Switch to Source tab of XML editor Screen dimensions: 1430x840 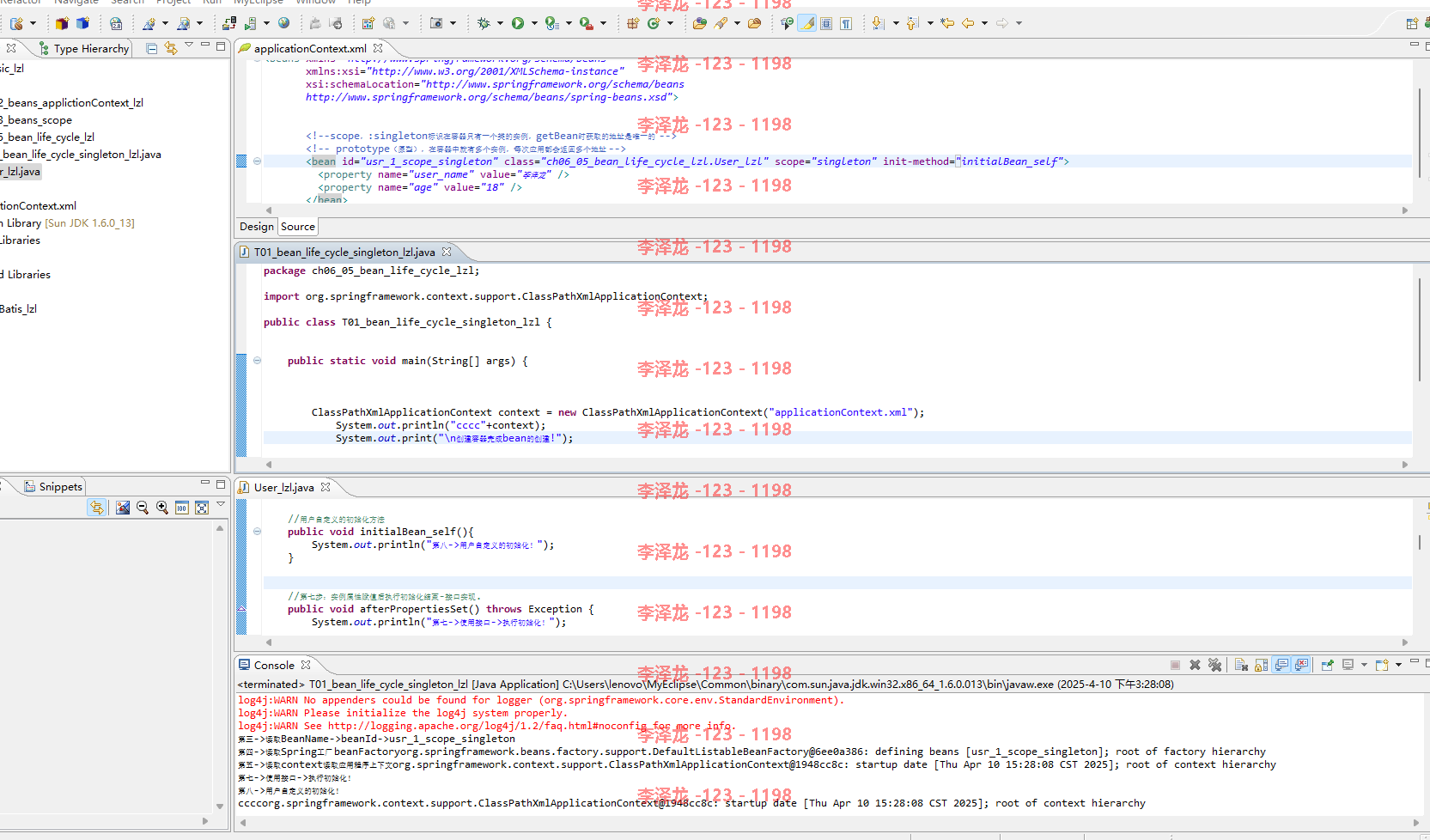298,227
